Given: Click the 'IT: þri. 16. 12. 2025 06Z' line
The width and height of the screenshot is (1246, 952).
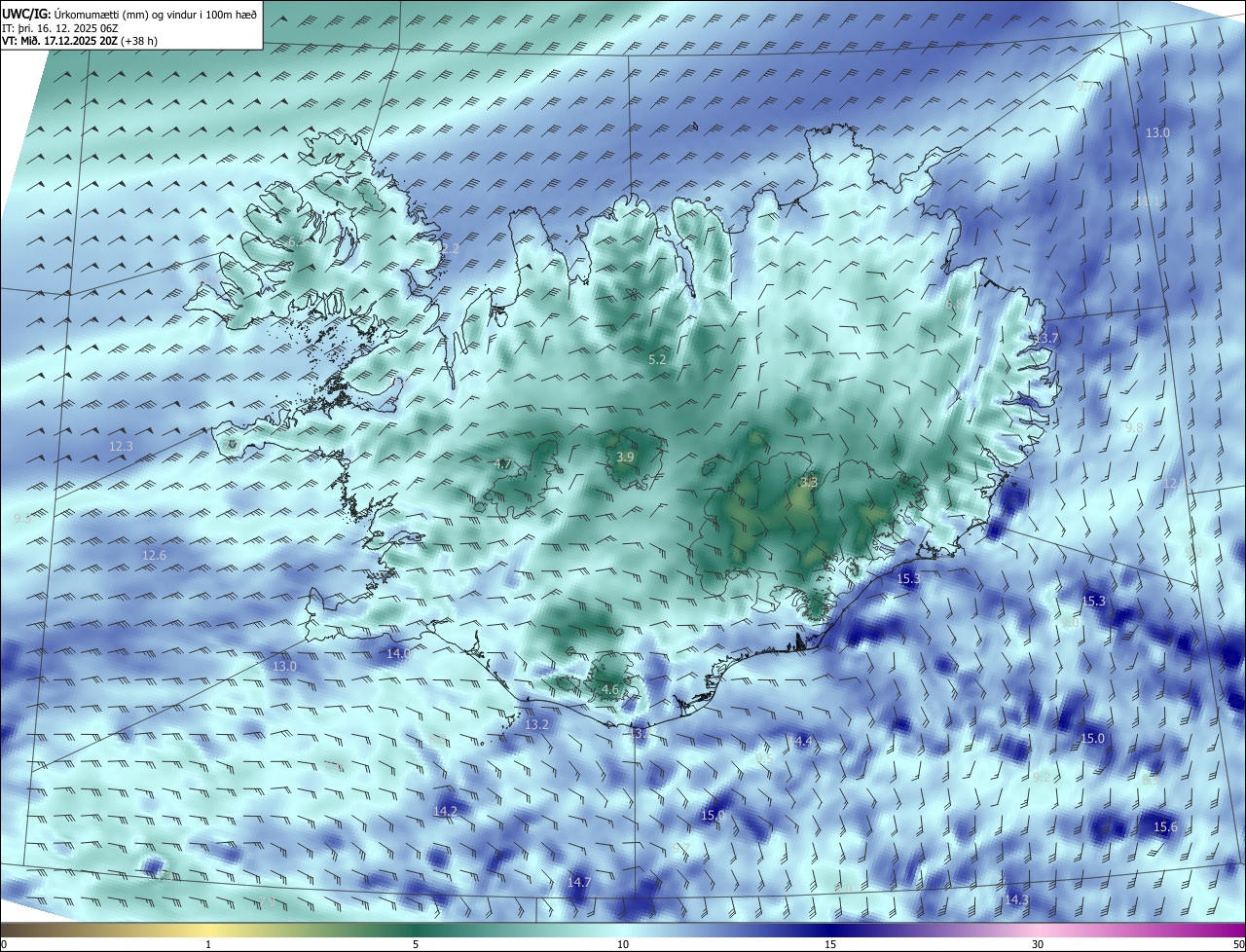Looking at the screenshot, I should (60, 27).
